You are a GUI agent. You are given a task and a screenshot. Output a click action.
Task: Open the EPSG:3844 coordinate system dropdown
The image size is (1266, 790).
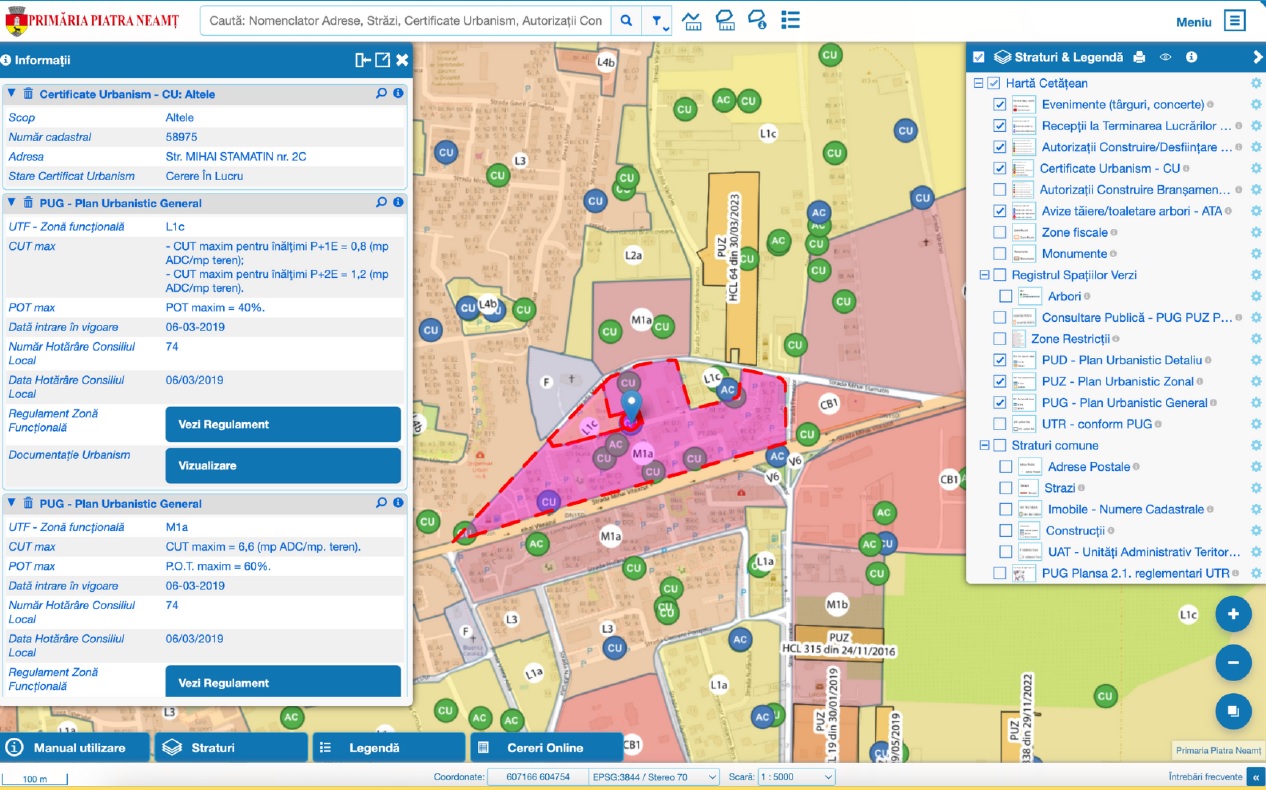pyautogui.click(x=652, y=777)
